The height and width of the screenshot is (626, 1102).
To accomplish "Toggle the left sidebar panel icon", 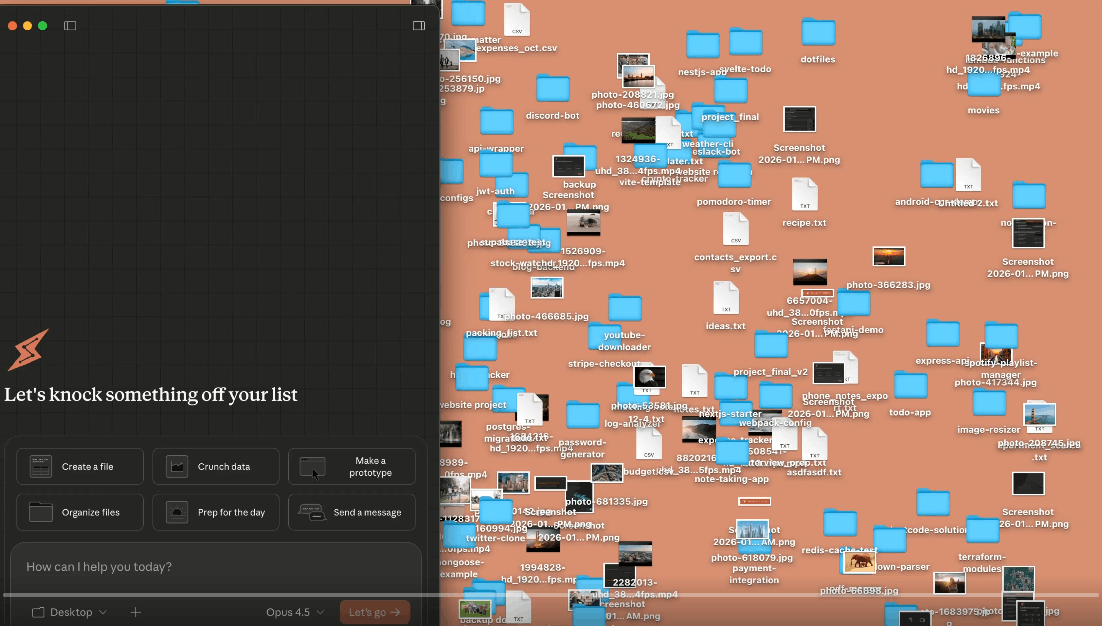I will click(x=70, y=26).
